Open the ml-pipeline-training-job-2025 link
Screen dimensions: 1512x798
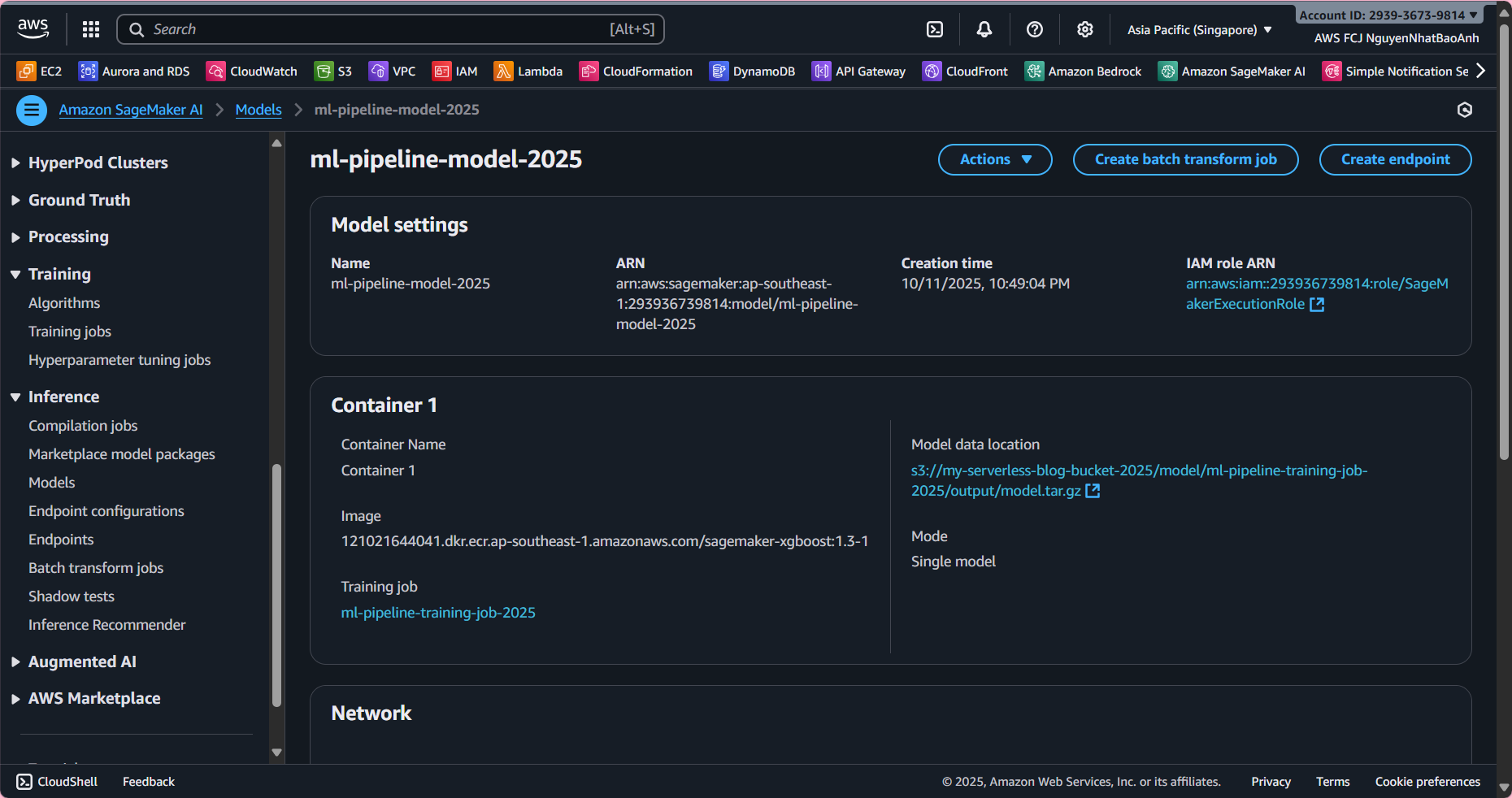click(438, 613)
